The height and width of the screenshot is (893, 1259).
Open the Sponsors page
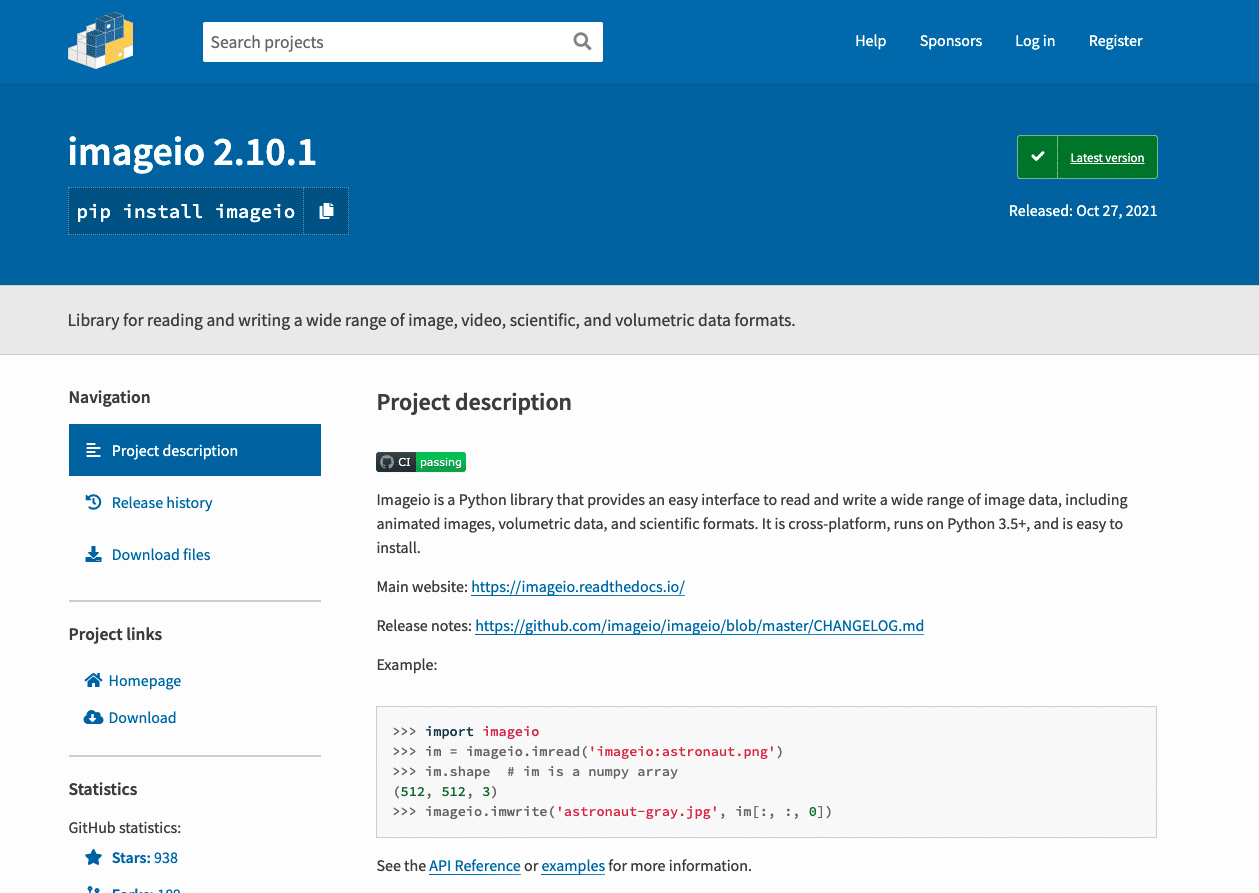point(950,41)
